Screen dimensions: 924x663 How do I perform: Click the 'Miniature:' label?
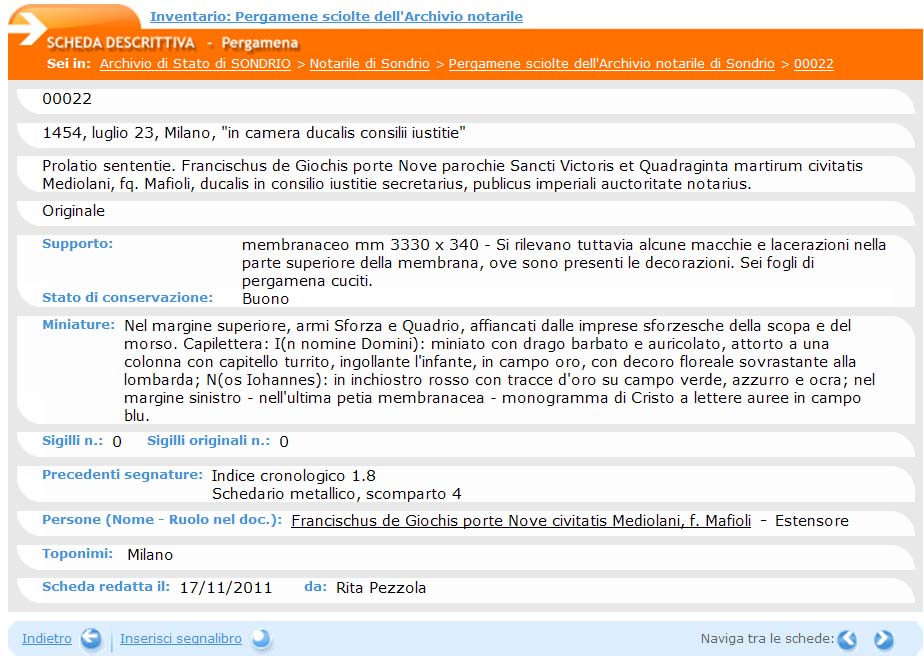coord(78,325)
